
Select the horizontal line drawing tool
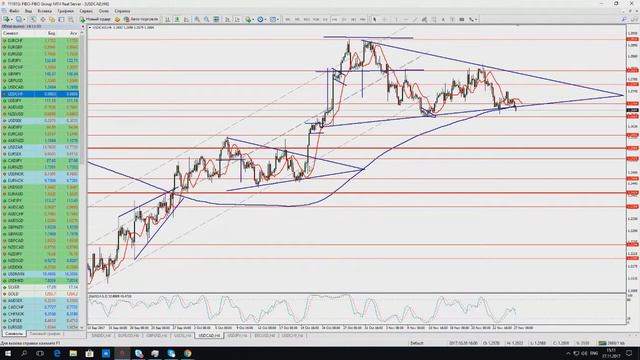(x=405, y=19)
